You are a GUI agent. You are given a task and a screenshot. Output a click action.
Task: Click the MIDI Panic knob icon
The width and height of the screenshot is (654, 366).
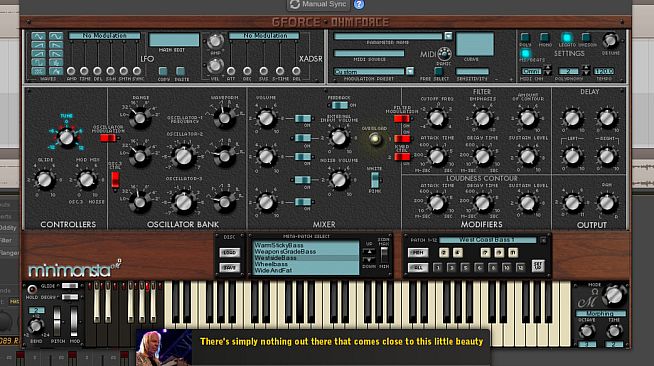[x=445, y=54]
